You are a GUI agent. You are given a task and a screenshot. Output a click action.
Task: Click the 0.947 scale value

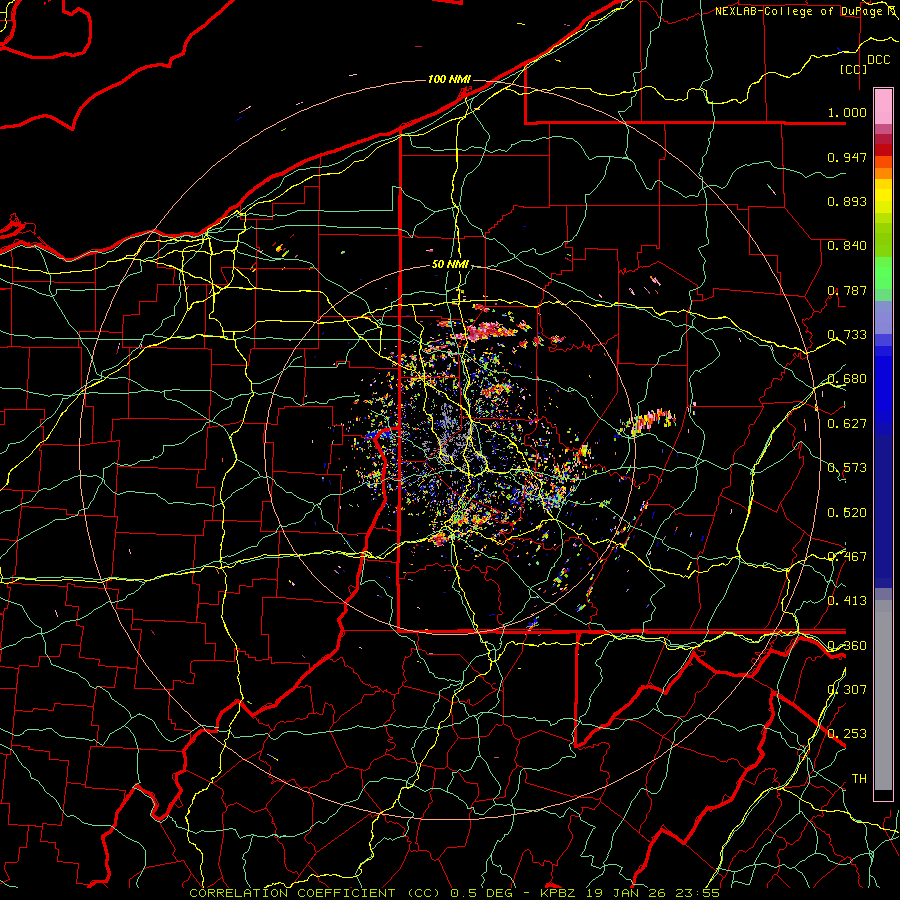pos(847,157)
